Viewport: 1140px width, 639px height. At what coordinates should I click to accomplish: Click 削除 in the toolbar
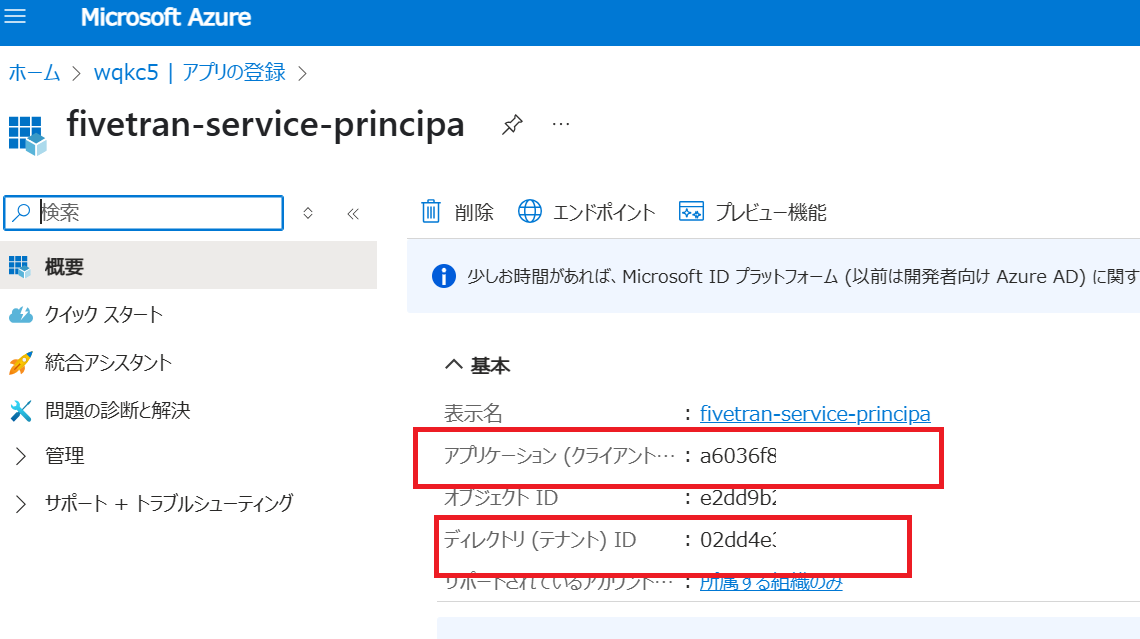[474, 212]
